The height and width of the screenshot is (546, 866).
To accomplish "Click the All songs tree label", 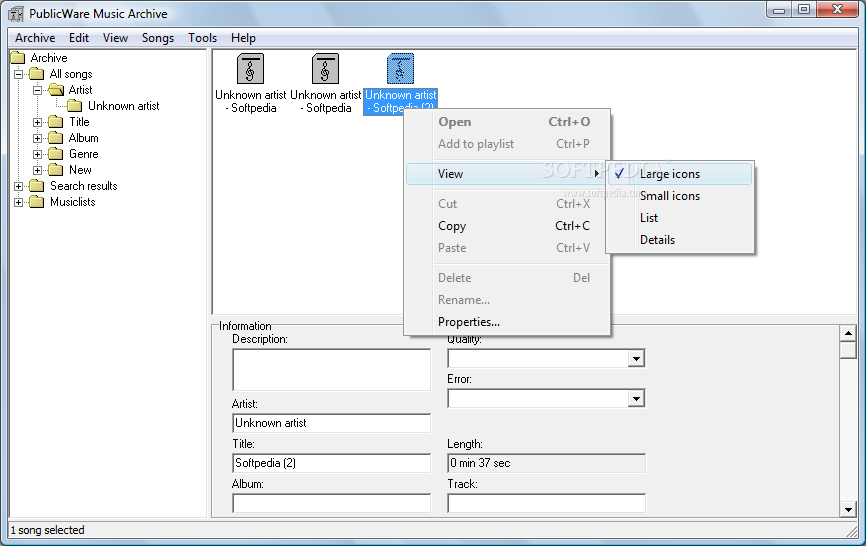I will pos(71,74).
